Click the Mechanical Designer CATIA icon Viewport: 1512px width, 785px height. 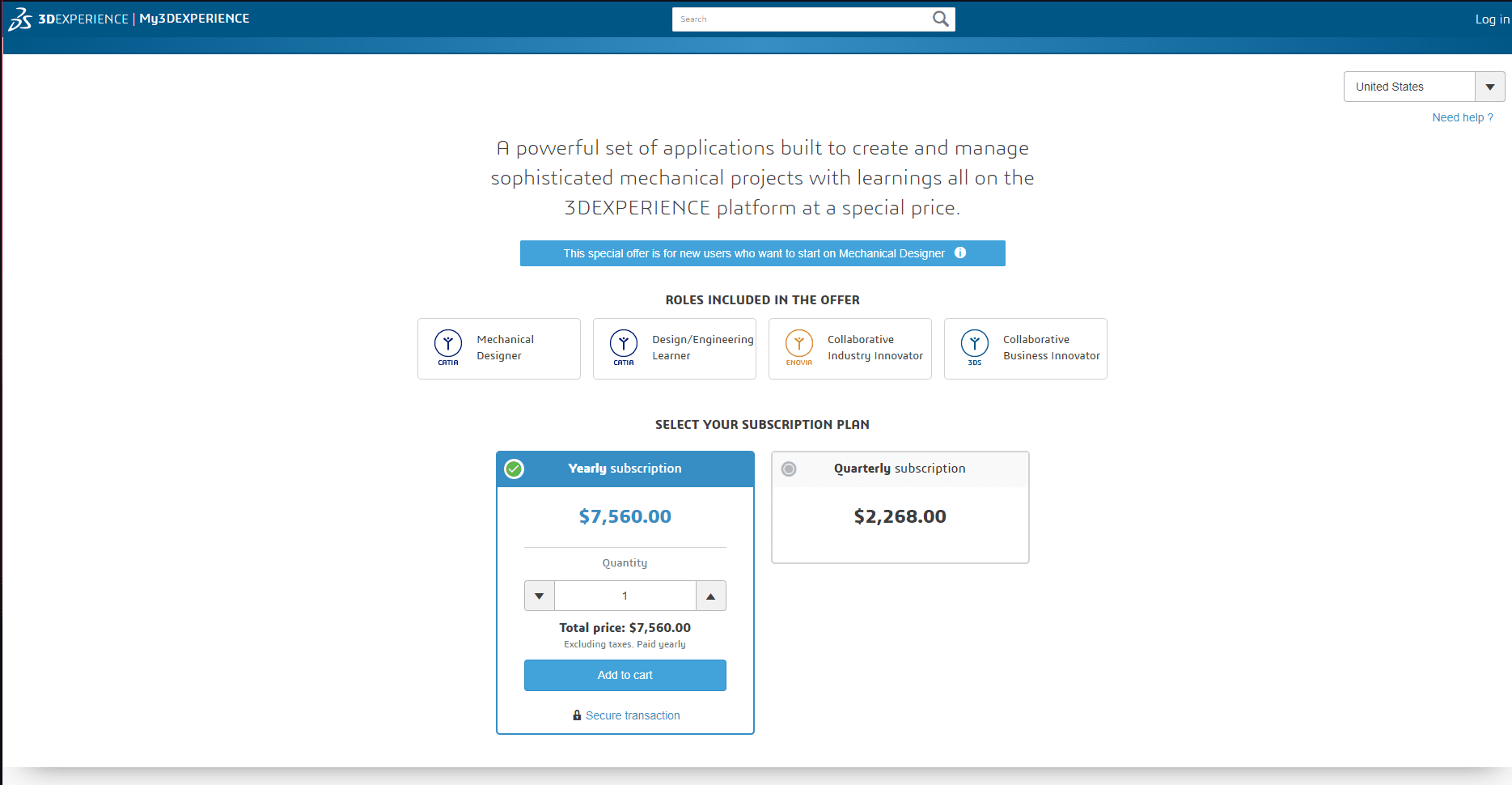point(448,347)
